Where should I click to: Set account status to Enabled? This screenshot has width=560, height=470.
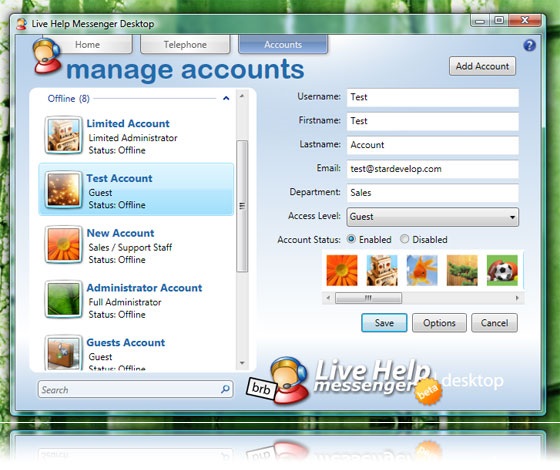pyautogui.click(x=351, y=239)
